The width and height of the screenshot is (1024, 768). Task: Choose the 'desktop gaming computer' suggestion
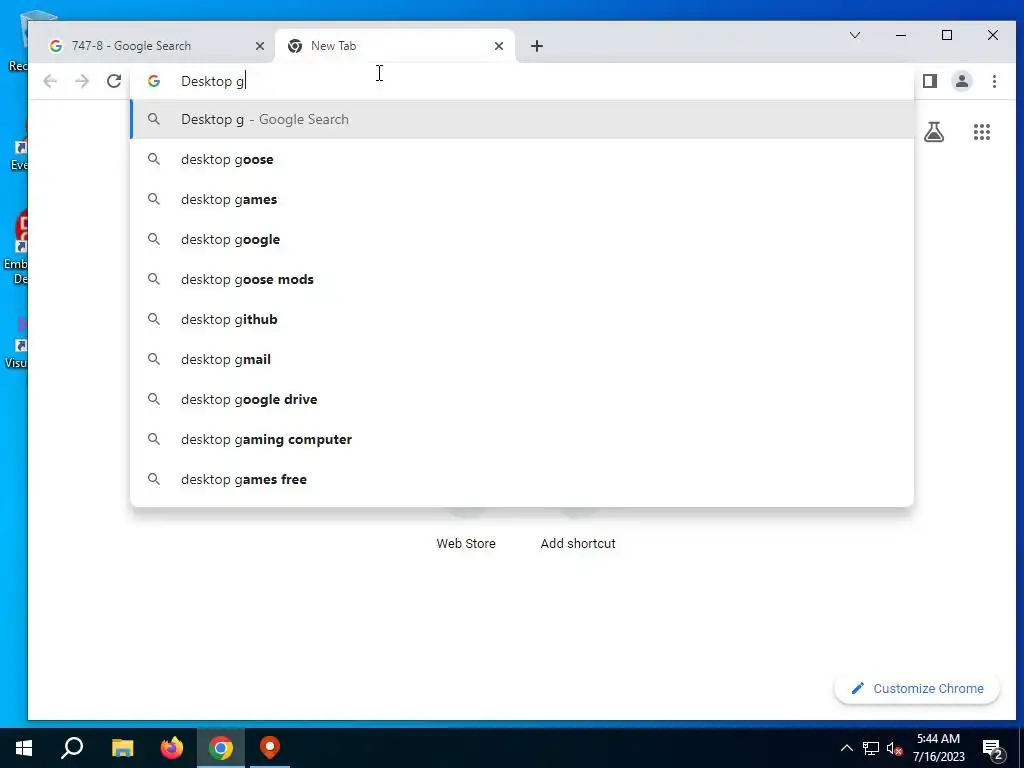[x=522, y=439]
